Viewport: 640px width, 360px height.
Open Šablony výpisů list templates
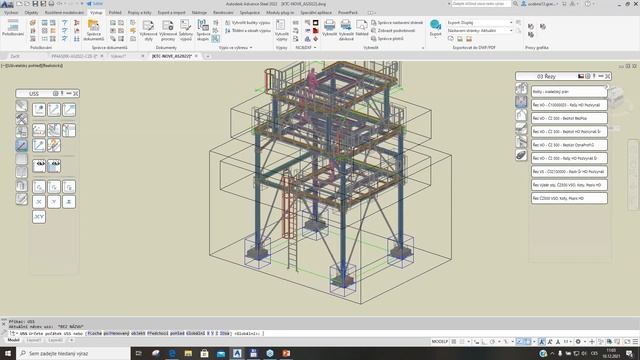[x=186, y=30]
